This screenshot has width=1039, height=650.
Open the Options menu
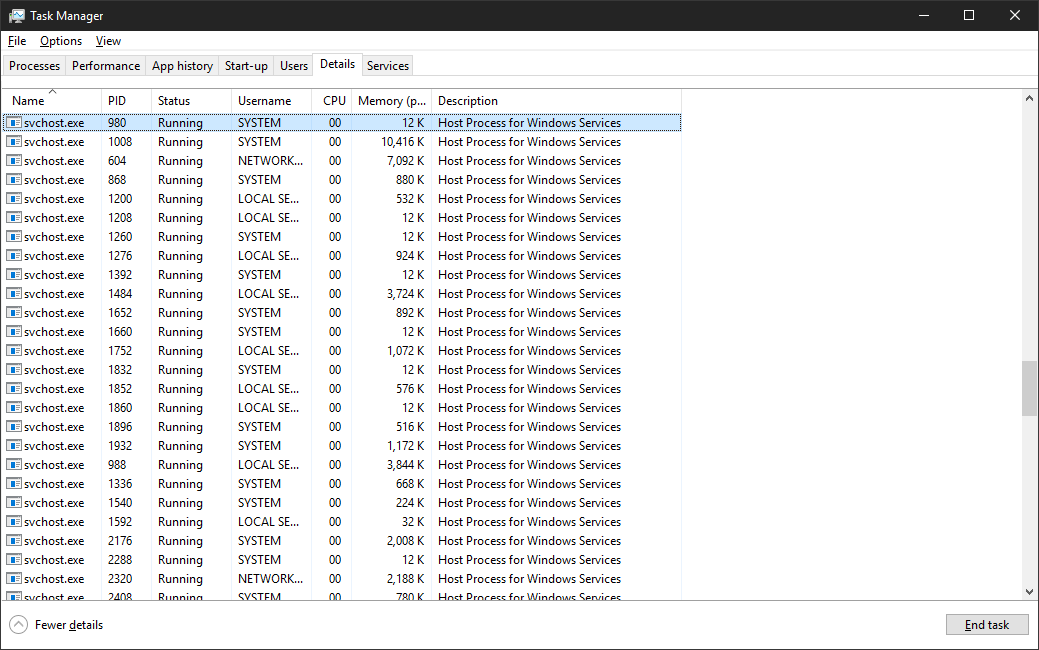coord(61,41)
